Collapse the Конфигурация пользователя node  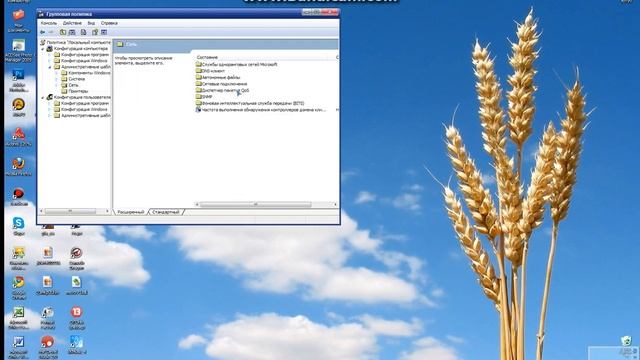[x=43, y=98]
